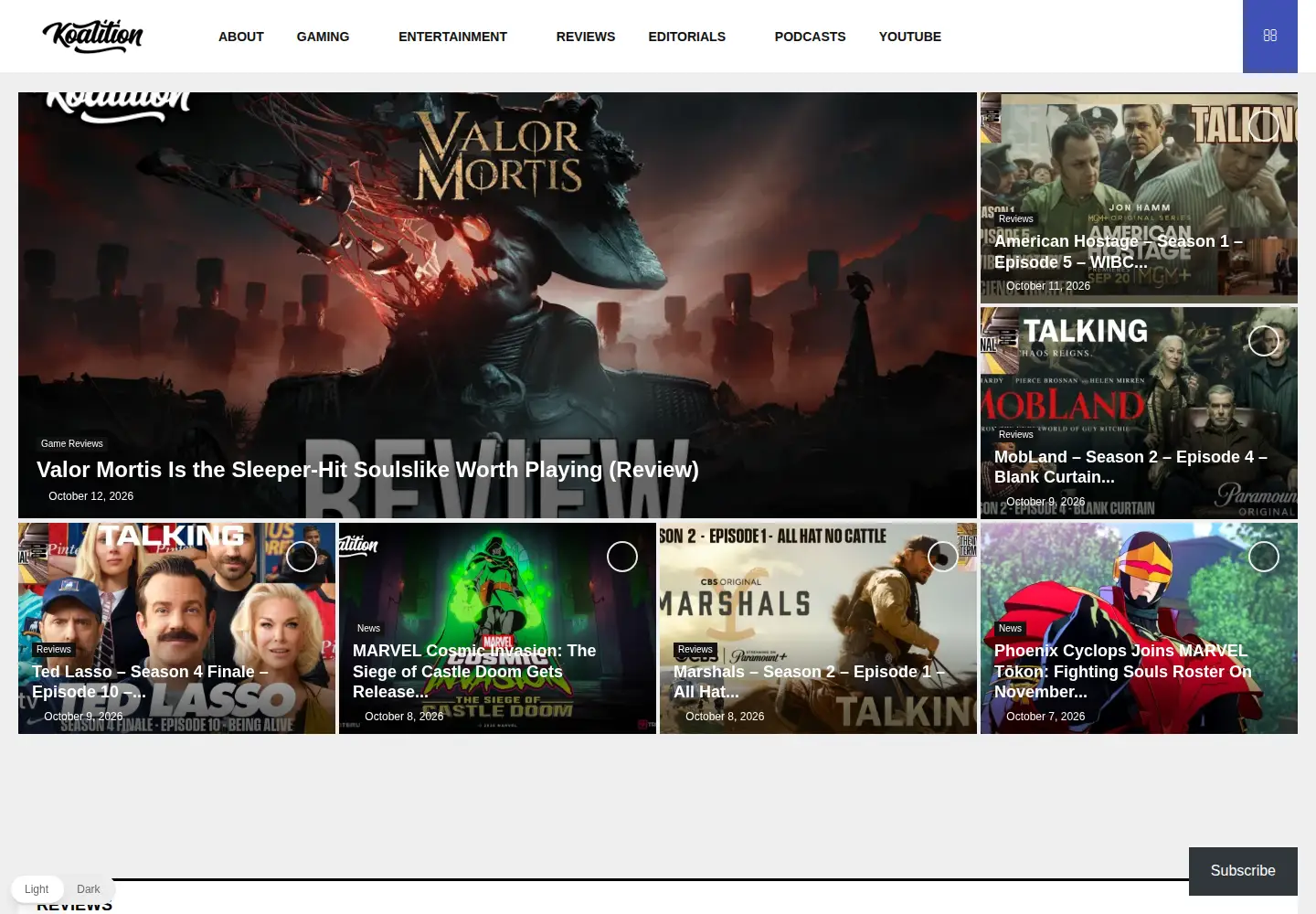Screen dimensions: 1316x914
Task: Click the circle icon on American Hostage card
Action: point(1264,125)
